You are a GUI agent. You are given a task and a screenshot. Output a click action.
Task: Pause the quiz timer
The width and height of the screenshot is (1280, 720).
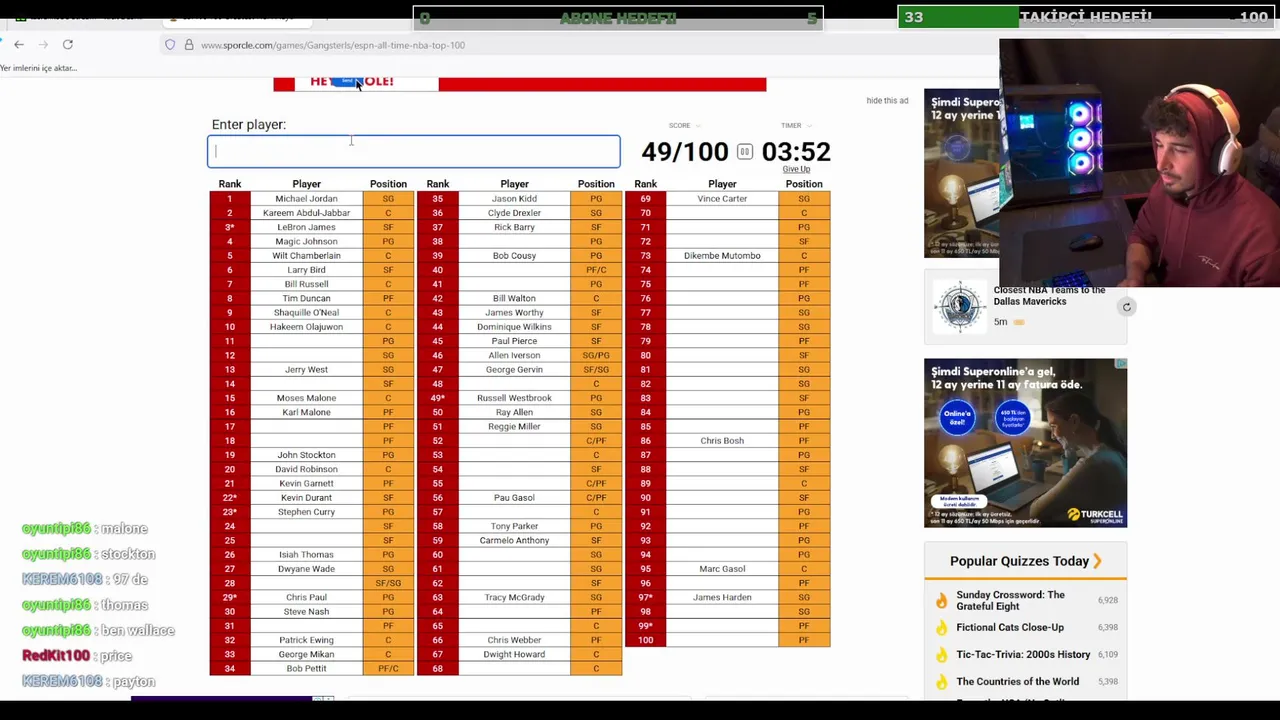(744, 152)
